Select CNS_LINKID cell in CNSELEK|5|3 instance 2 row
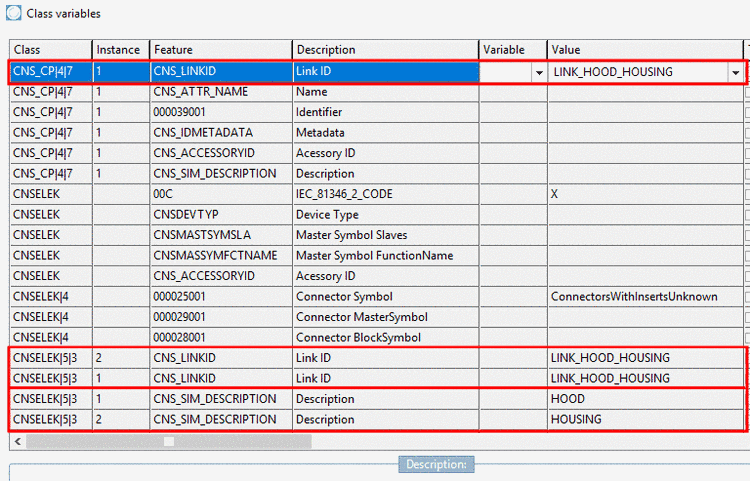This screenshot has height=481, width=750. pyautogui.click(x=221, y=358)
